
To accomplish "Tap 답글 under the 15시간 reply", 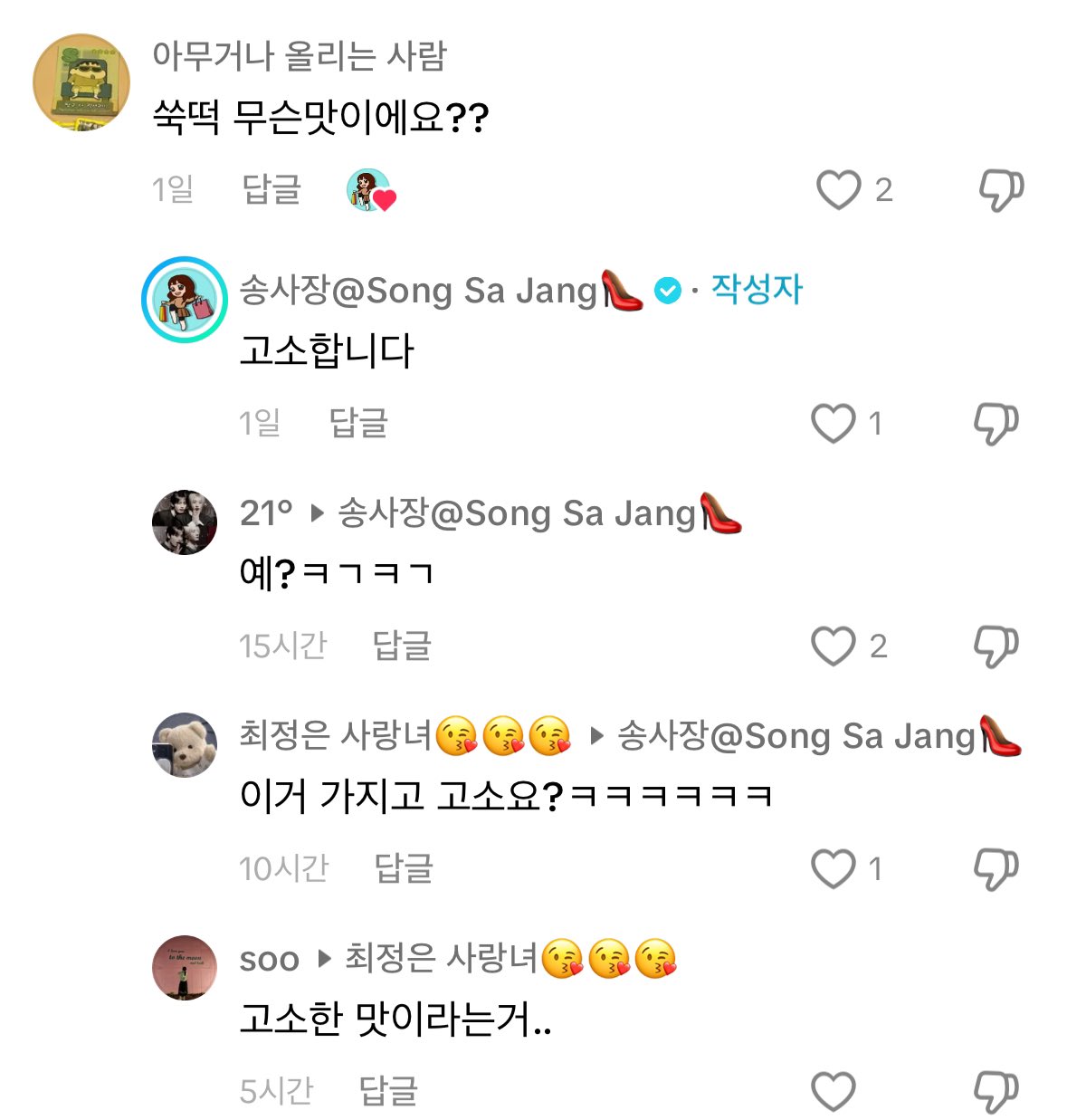I will [402, 646].
